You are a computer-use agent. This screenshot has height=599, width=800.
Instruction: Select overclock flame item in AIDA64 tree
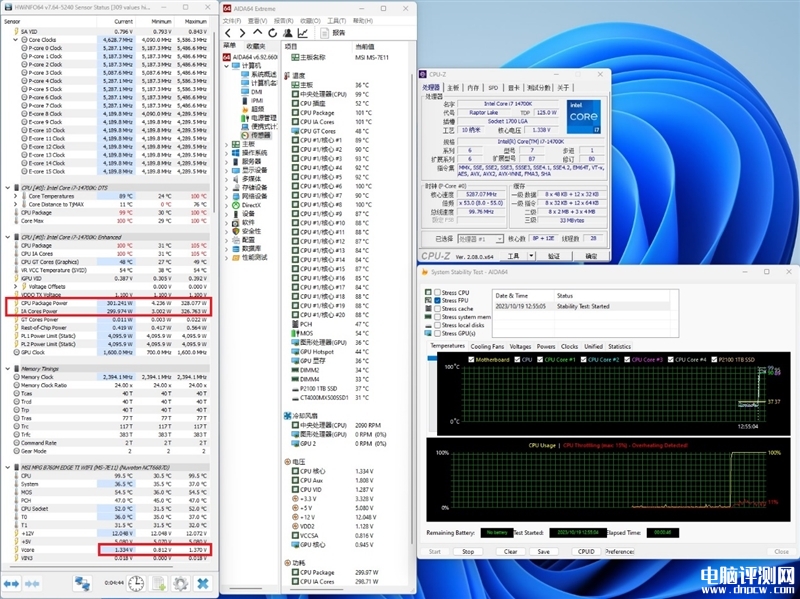[x=254, y=109]
